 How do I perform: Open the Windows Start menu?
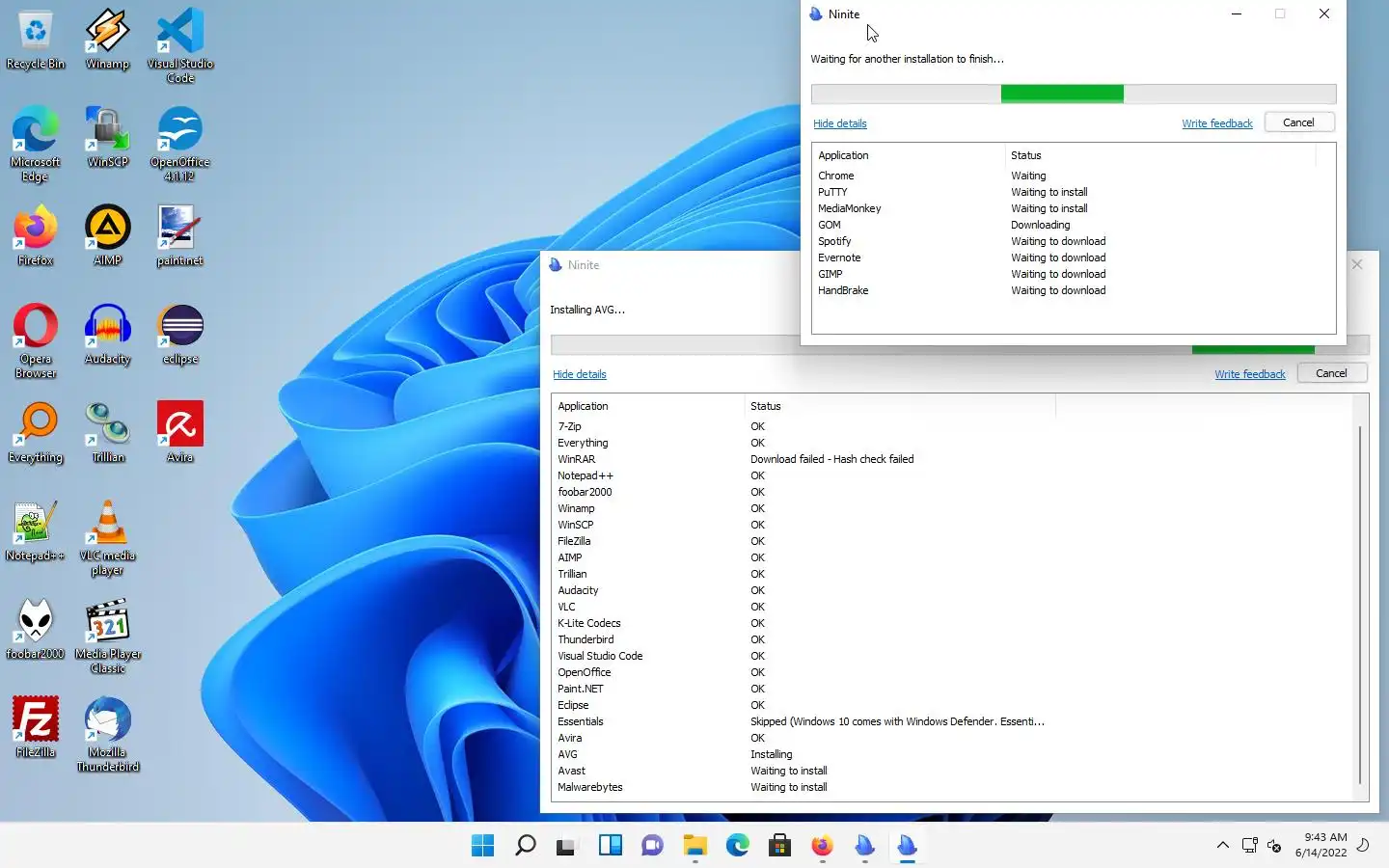(482, 846)
